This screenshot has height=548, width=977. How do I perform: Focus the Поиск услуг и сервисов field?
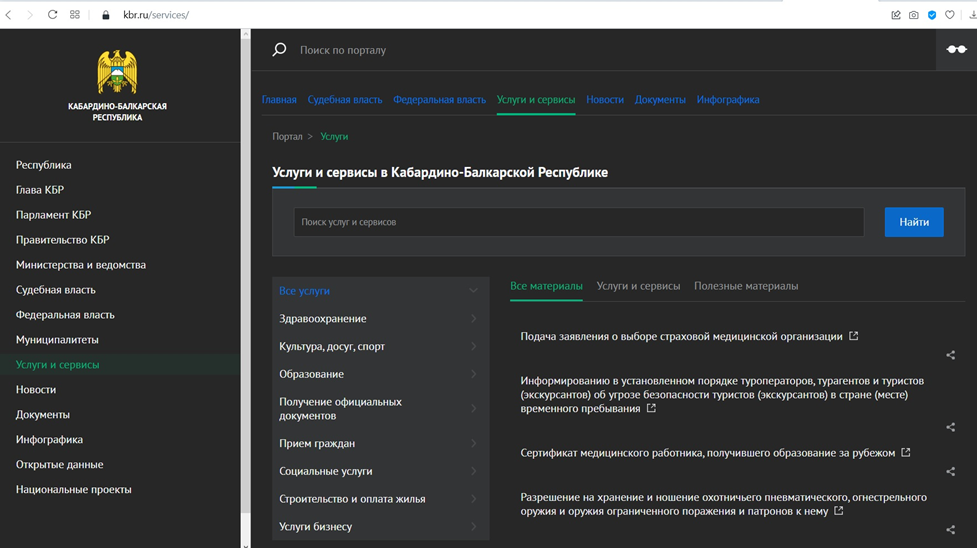(x=578, y=222)
